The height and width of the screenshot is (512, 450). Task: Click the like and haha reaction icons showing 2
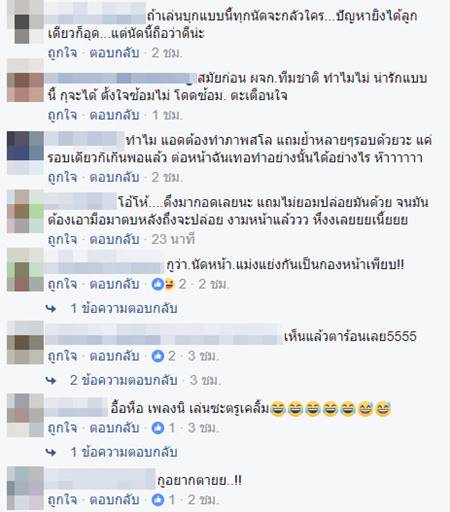163,284
